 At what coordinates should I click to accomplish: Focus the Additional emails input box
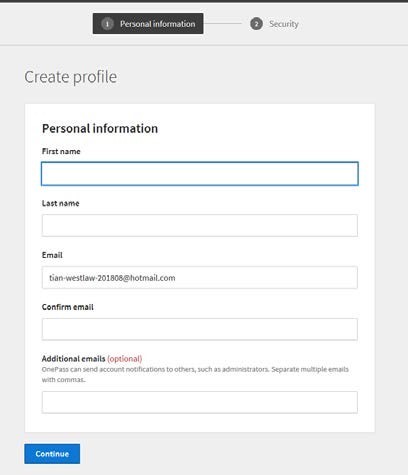point(200,402)
